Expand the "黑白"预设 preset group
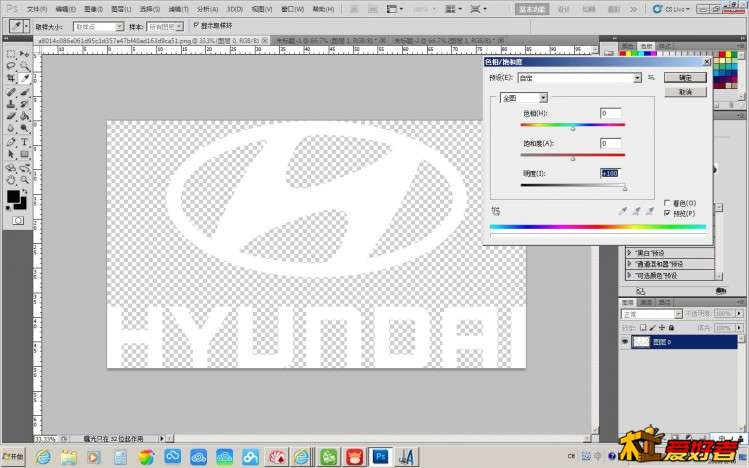This screenshot has height=468, width=749. click(630, 253)
